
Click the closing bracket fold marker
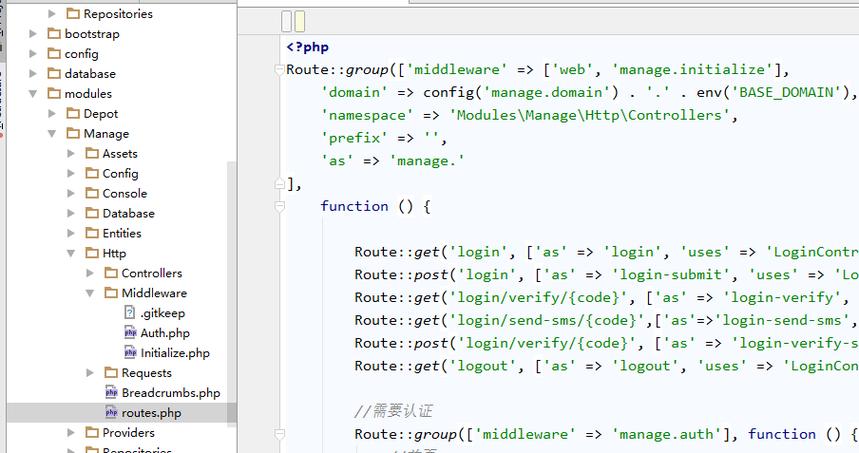point(279,184)
